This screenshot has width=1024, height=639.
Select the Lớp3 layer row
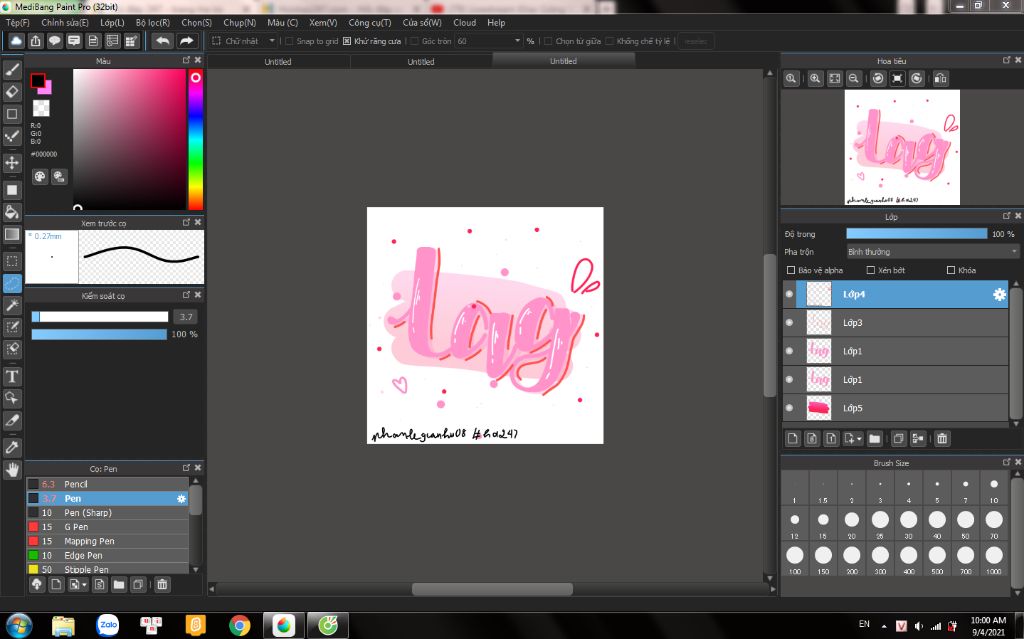(x=895, y=323)
